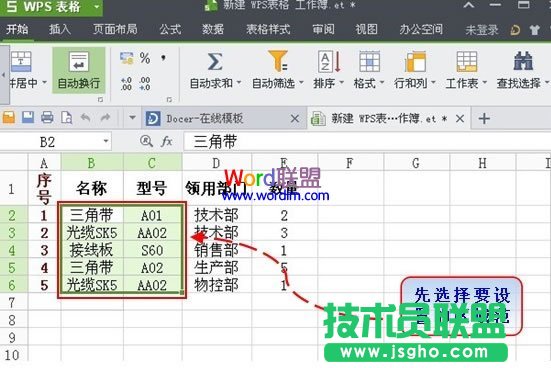
Task: Click the orange icon next to 未登录
Action: point(515,30)
